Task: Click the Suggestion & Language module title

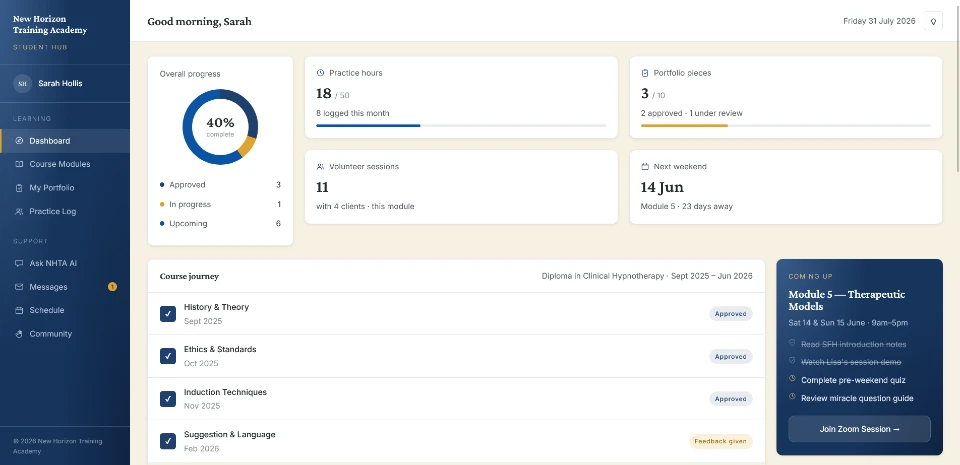Action: click(230, 434)
